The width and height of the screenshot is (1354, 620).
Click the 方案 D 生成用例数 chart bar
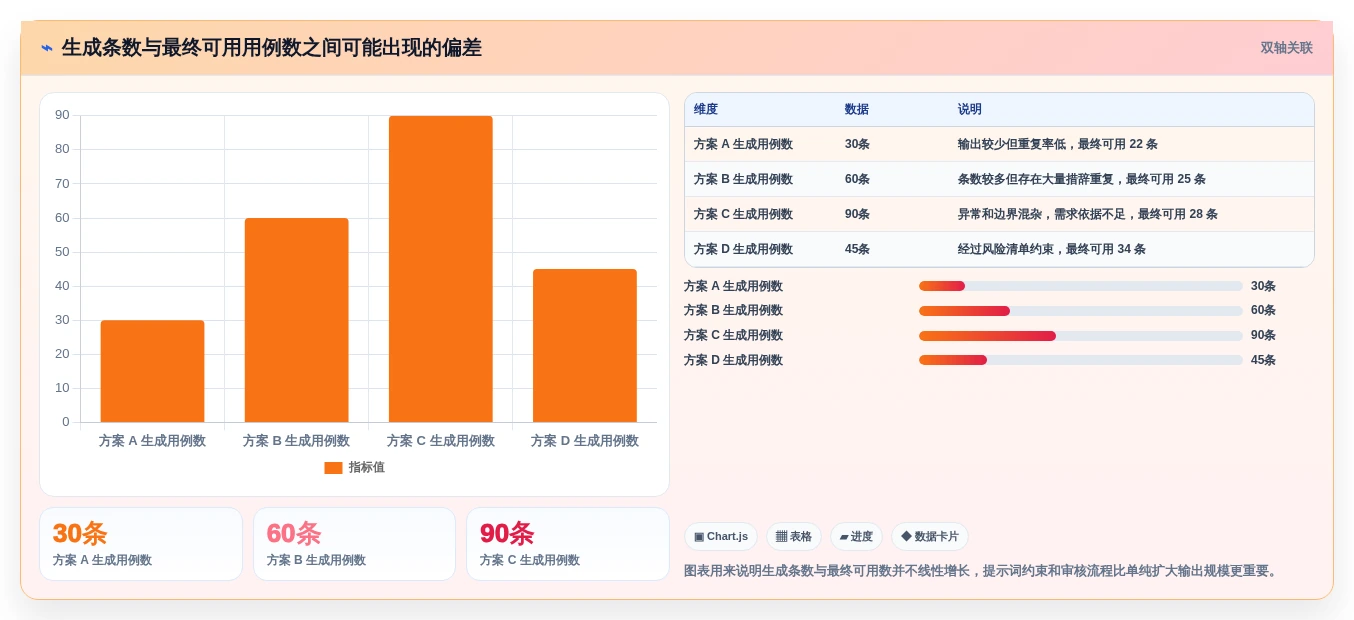(584, 345)
